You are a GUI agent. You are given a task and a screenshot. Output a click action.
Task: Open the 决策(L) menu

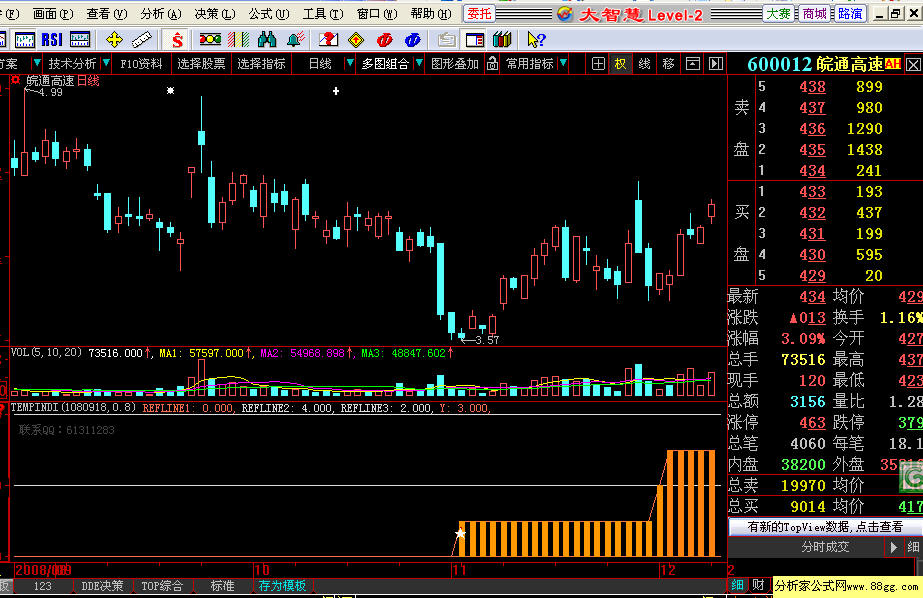pos(214,14)
